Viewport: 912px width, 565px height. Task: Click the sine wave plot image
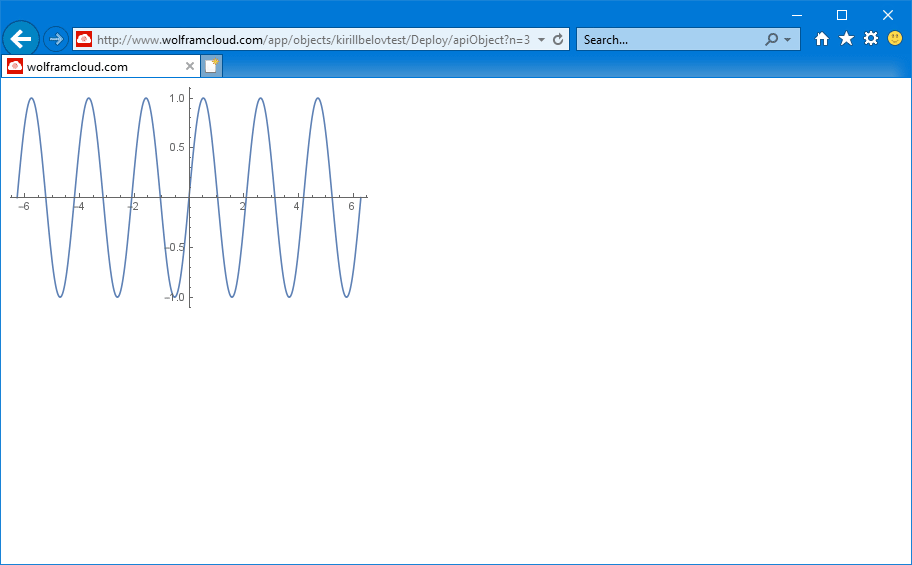[x=189, y=197]
